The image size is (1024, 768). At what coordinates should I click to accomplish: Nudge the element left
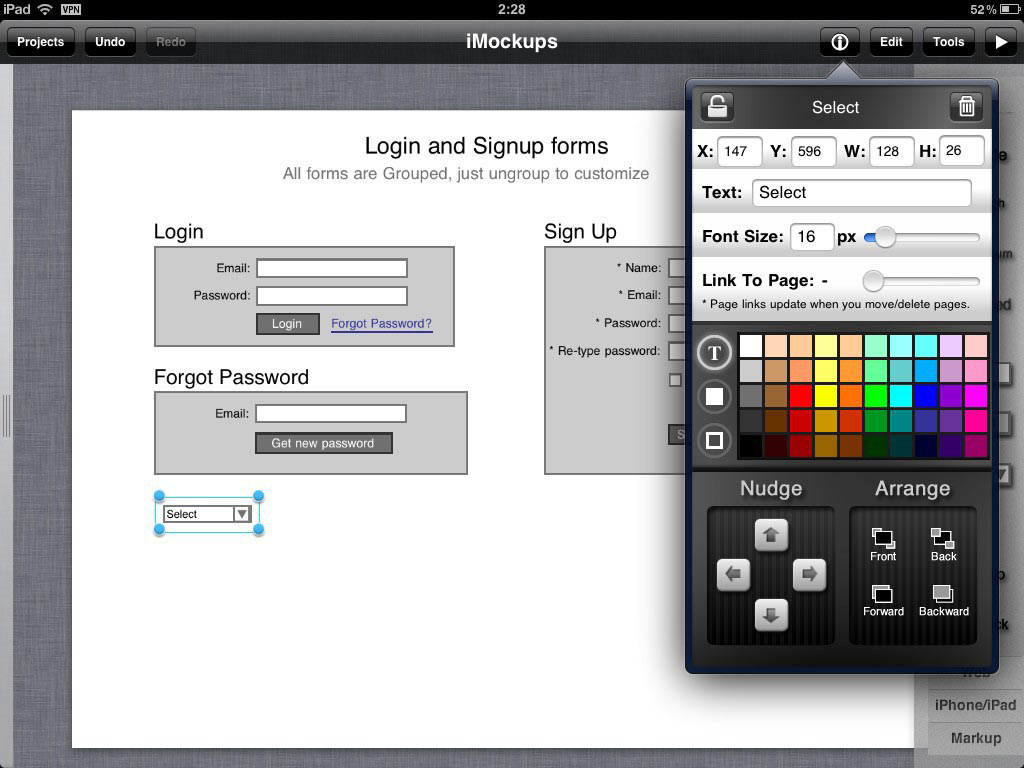point(733,575)
